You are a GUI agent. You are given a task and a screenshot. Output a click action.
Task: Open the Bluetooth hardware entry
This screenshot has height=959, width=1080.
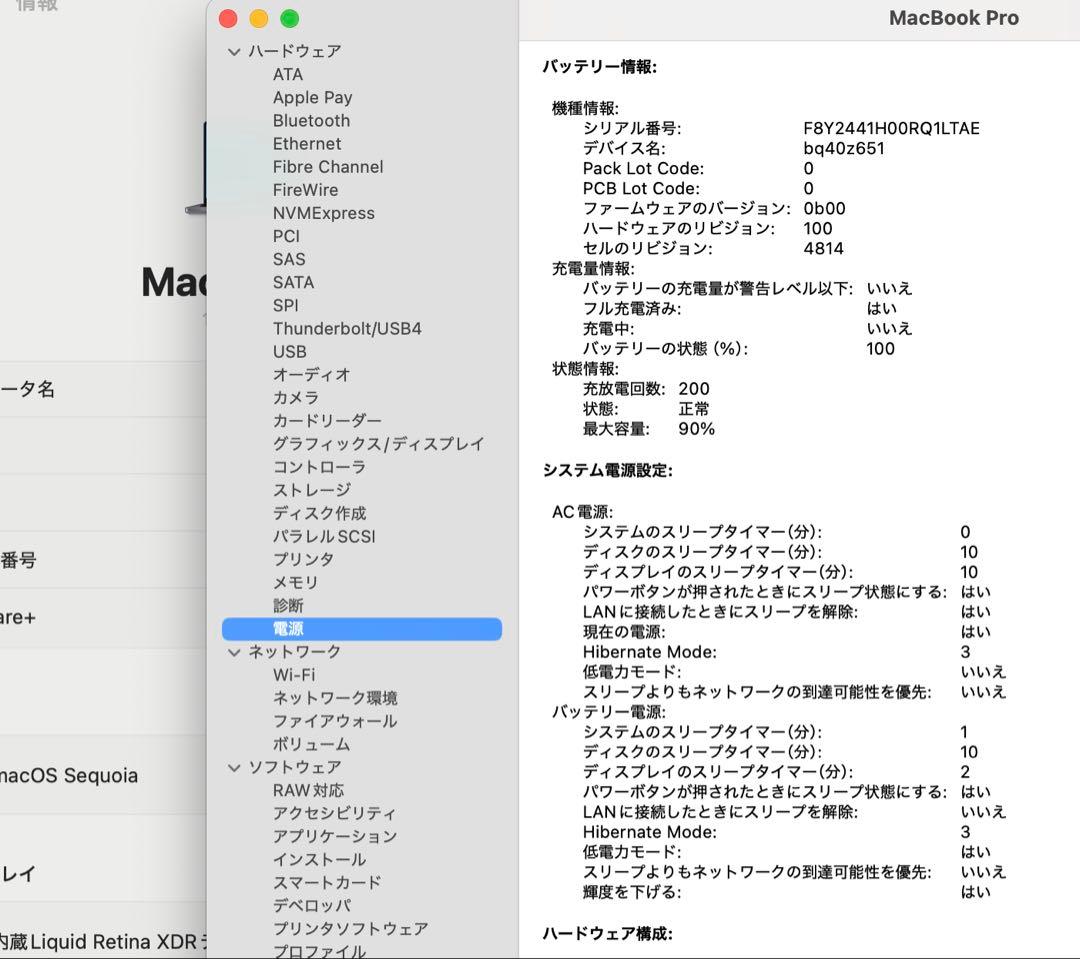pyautogui.click(x=311, y=121)
